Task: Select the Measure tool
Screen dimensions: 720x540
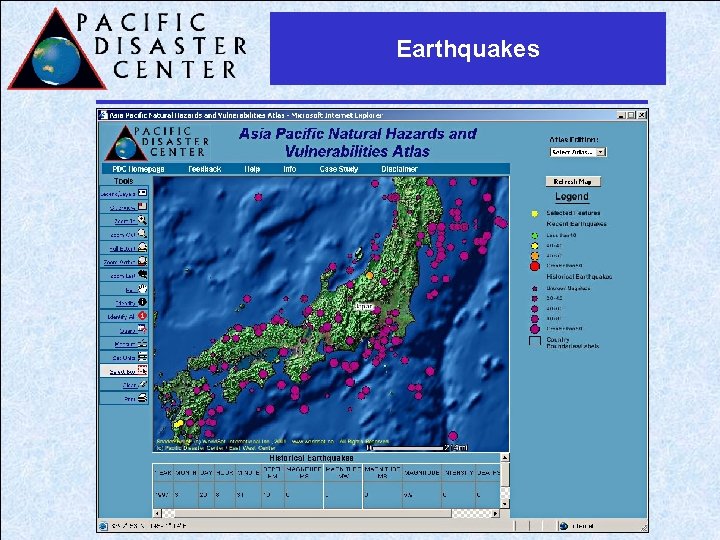Action: point(143,343)
